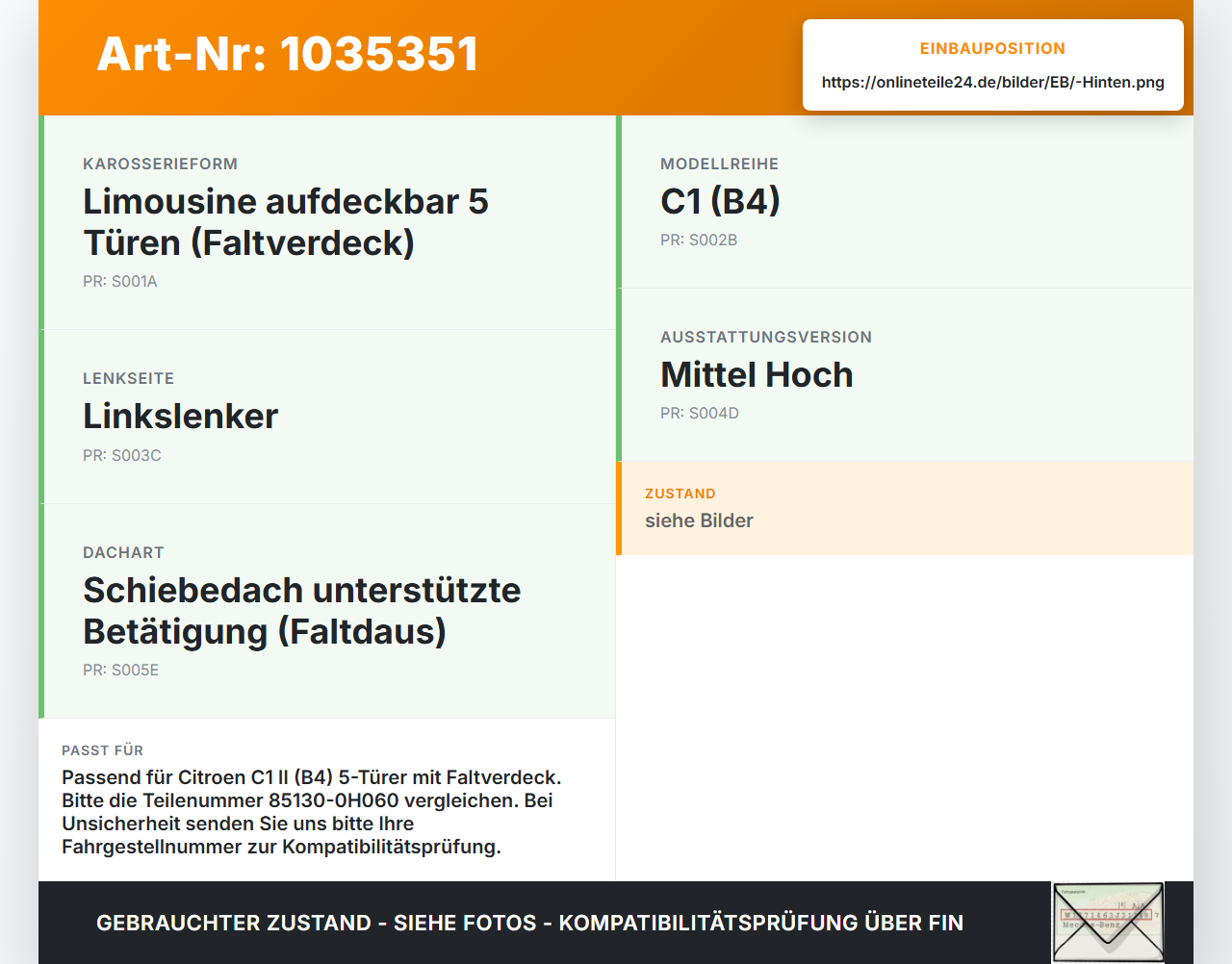Click the 'PR: S005E' code
This screenshot has width=1232, height=964.
click(120, 671)
